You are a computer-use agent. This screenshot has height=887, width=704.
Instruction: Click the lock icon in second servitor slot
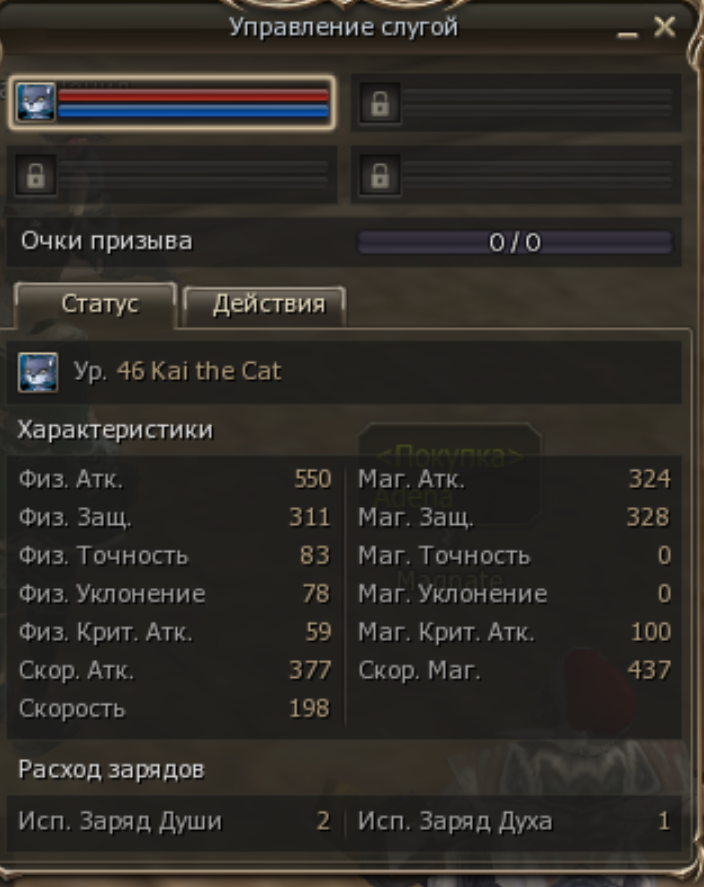click(x=379, y=103)
